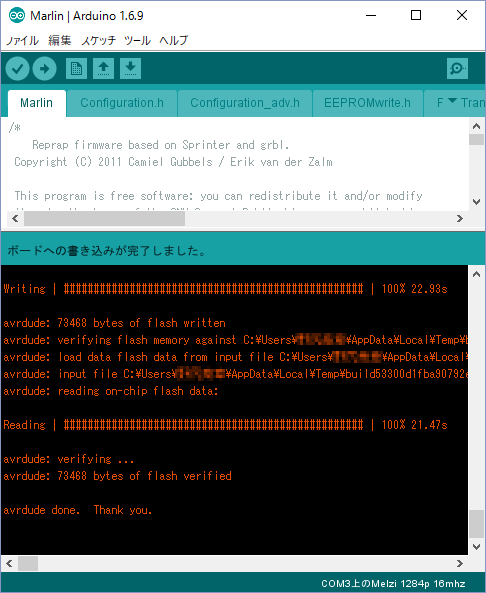Click the Verify checkmark button
Viewport: 486px width, 593px height.
(x=17, y=68)
